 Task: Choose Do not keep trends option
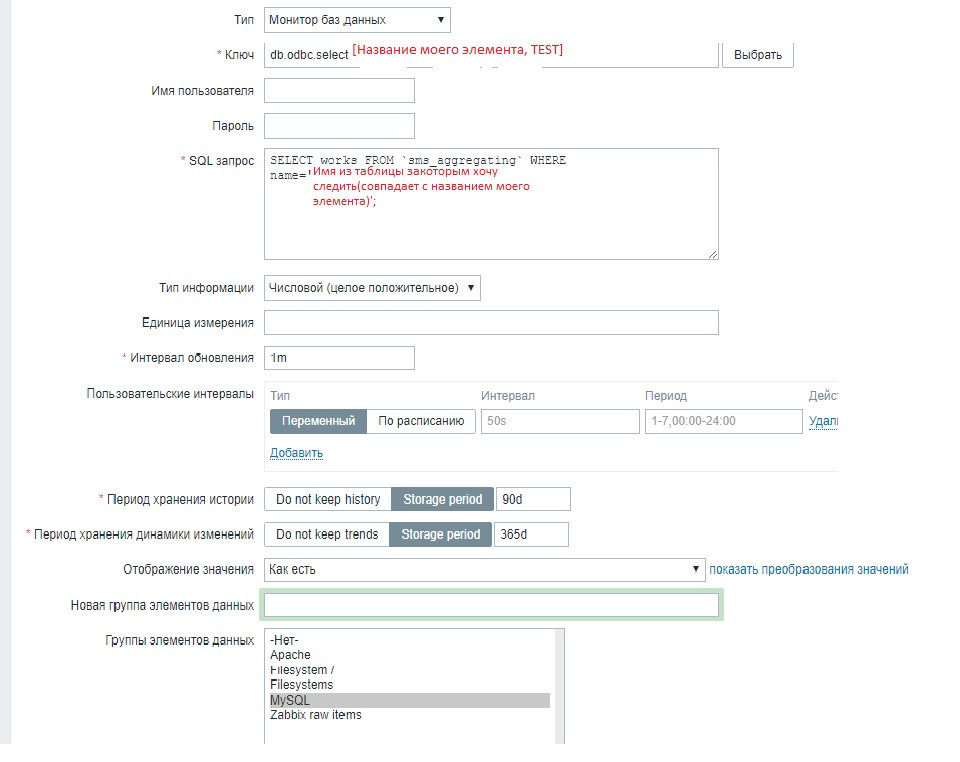(x=327, y=534)
